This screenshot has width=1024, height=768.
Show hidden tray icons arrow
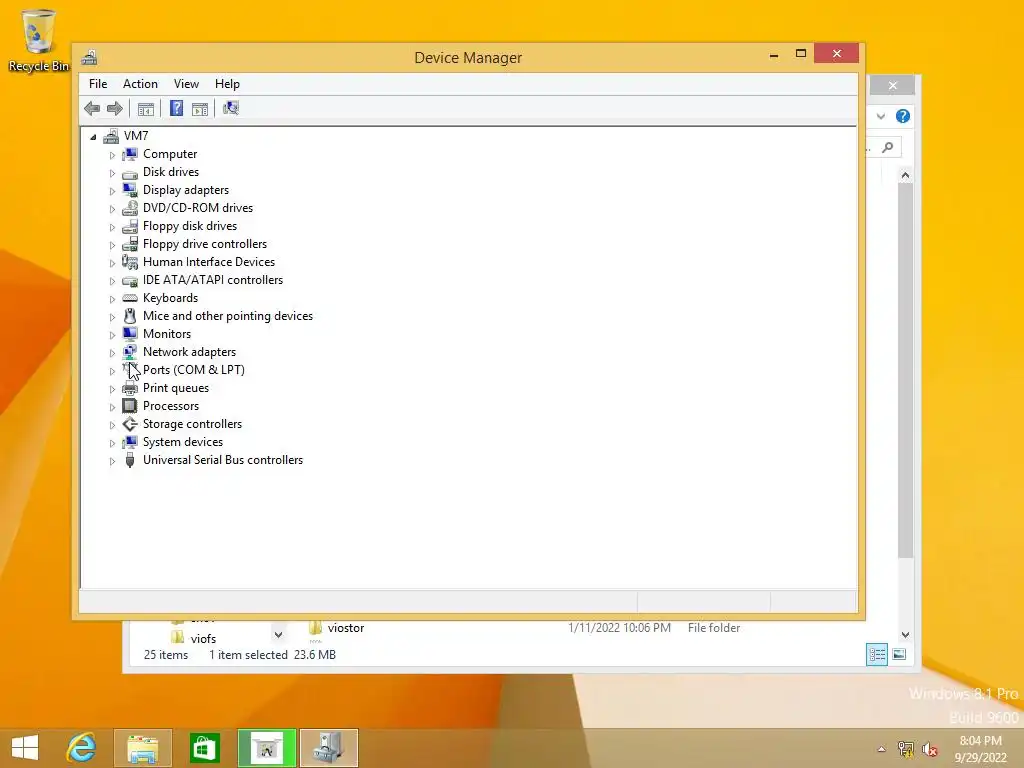click(882, 749)
